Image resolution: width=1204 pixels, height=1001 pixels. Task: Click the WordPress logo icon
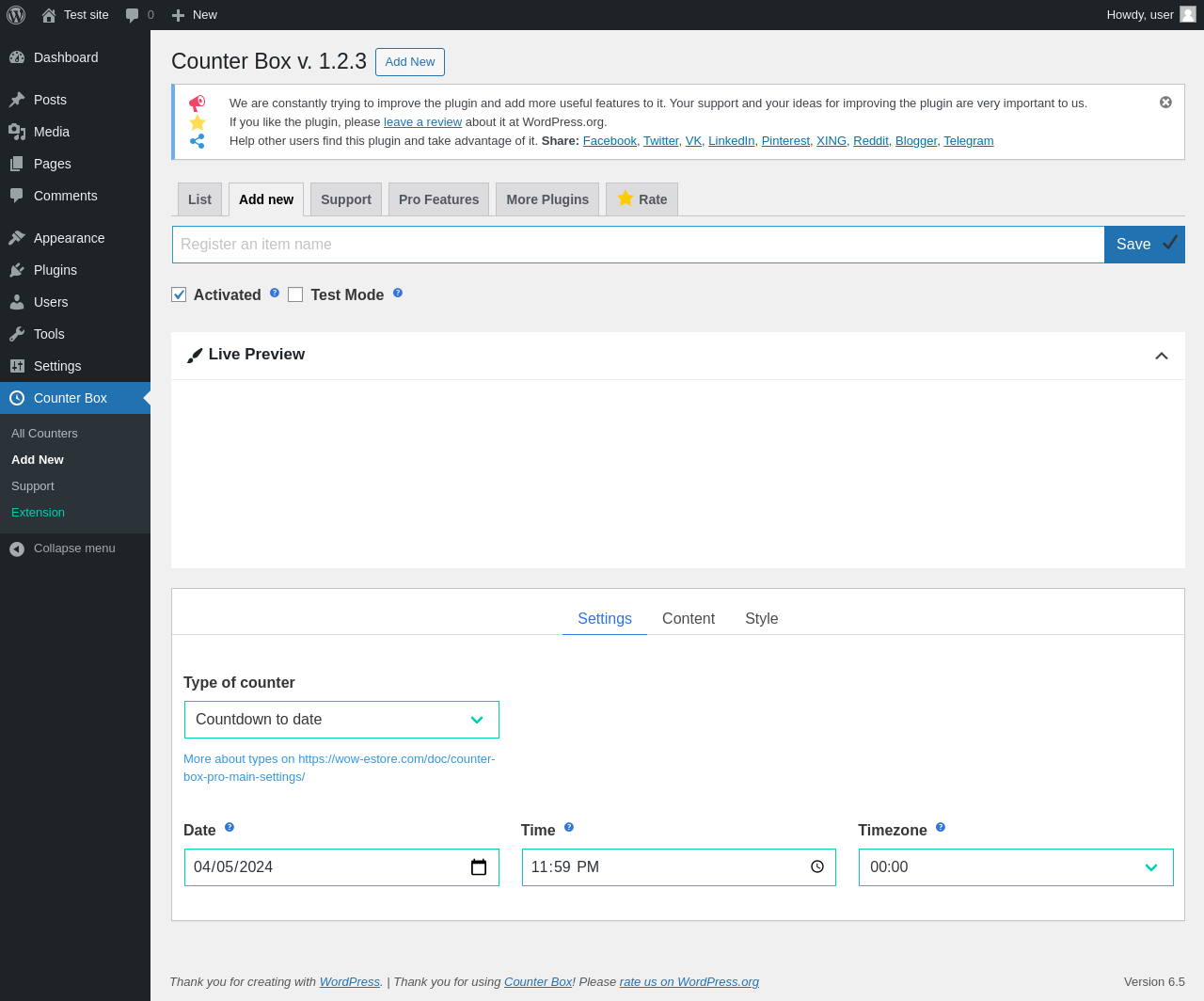[x=16, y=15]
